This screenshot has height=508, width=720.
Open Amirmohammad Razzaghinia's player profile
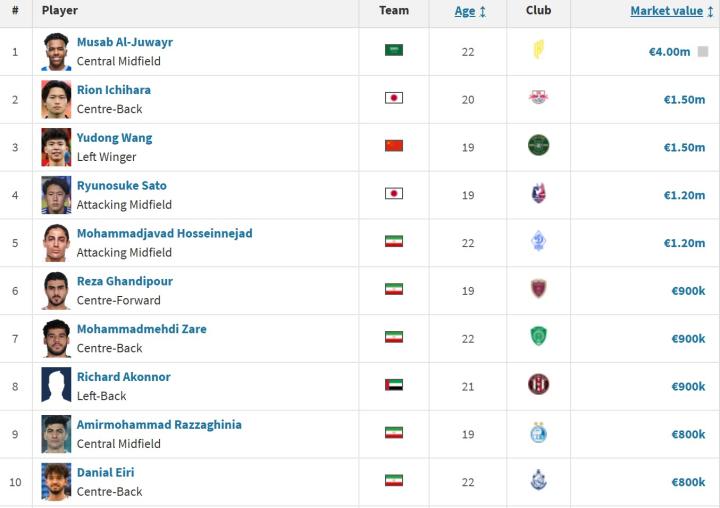pyautogui.click(x=159, y=424)
